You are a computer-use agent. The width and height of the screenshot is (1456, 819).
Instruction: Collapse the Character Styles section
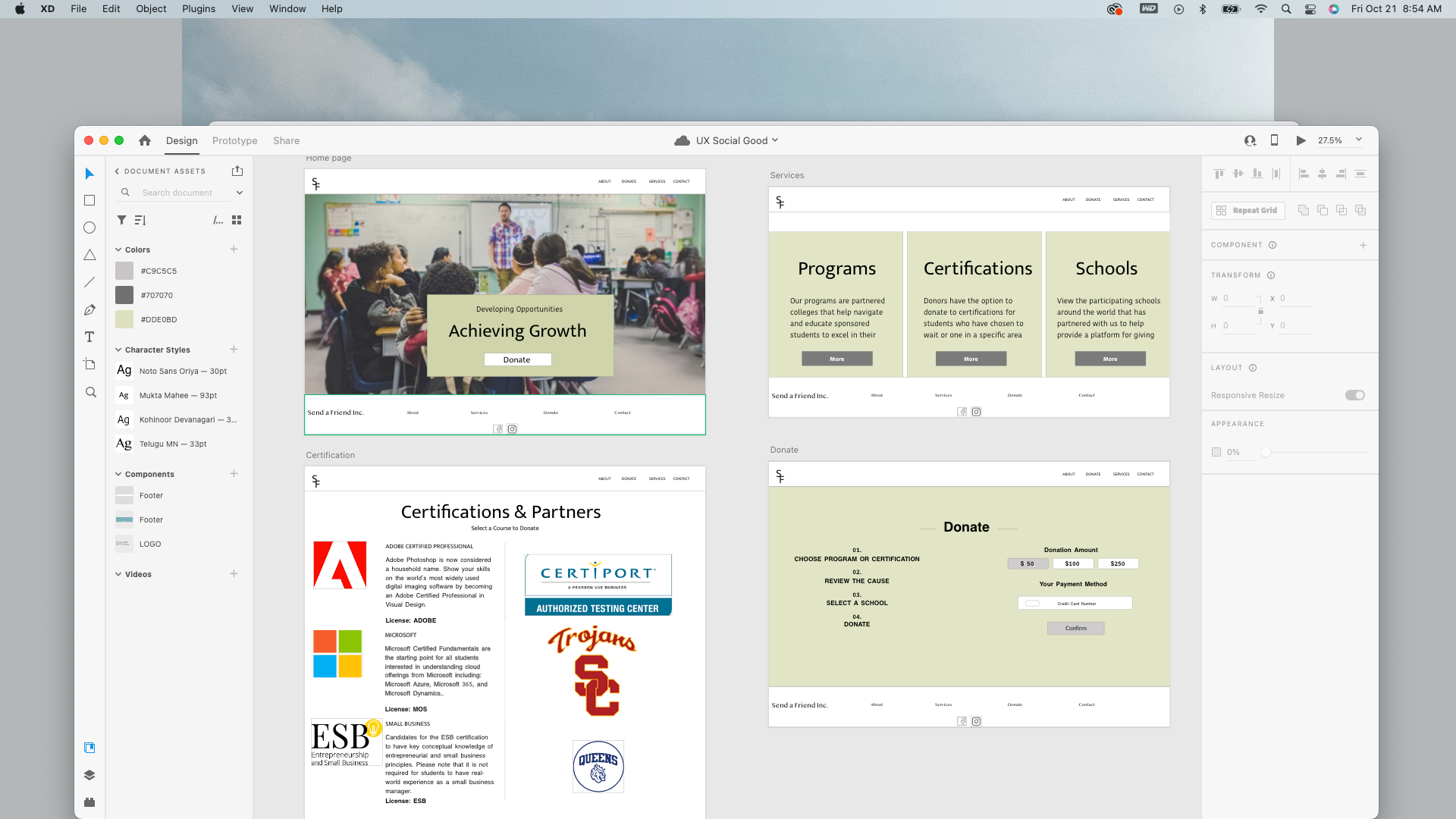[118, 350]
